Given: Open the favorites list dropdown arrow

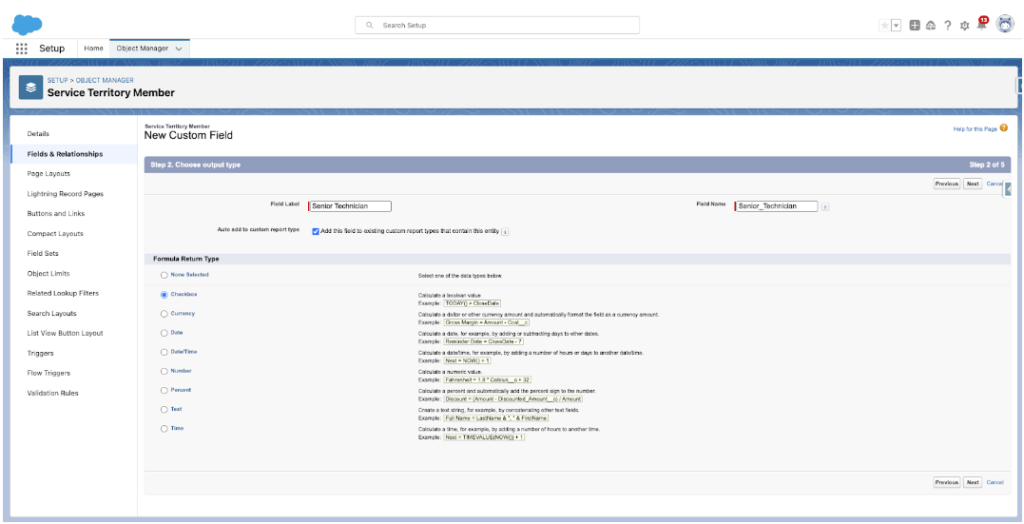Looking at the screenshot, I should pyautogui.click(x=896, y=25).
